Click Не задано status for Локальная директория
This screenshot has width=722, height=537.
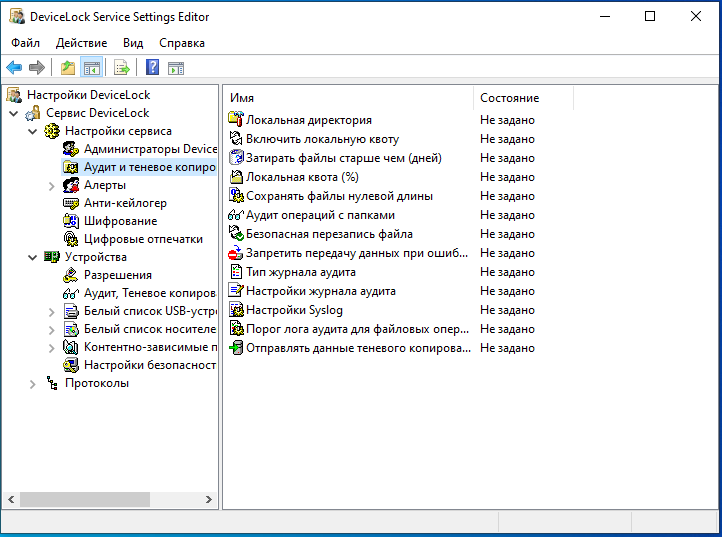pos(507,120)
